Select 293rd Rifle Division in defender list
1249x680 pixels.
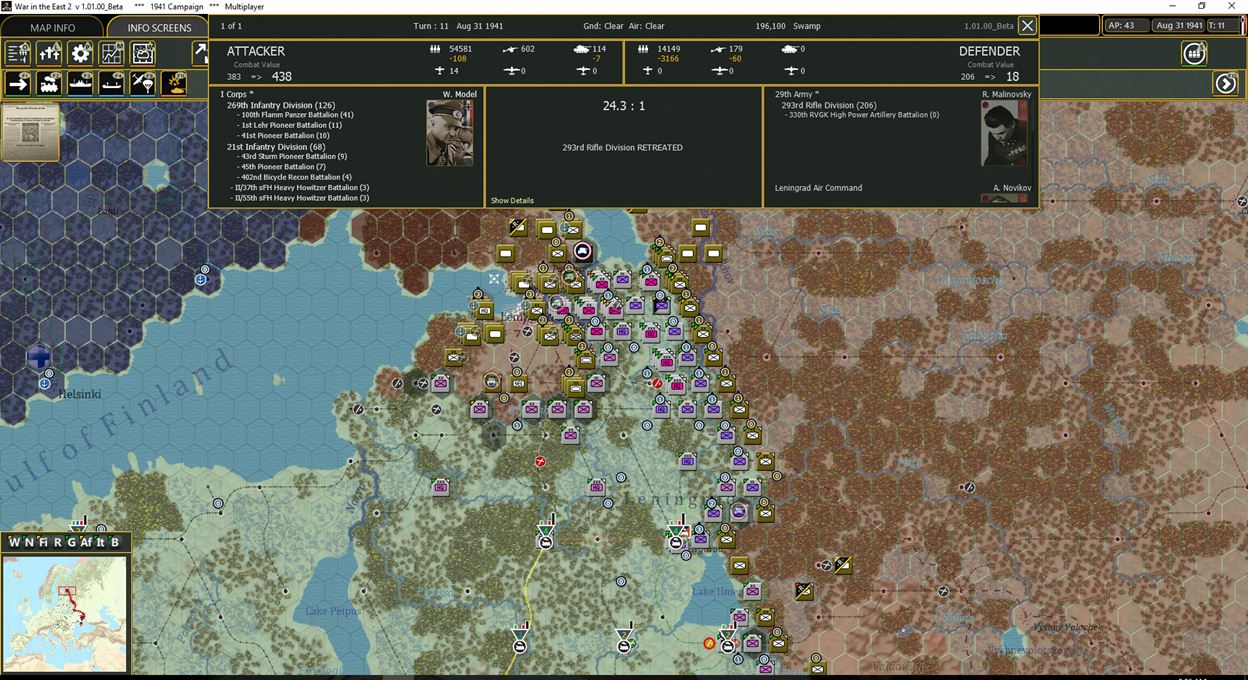[828, 105]
